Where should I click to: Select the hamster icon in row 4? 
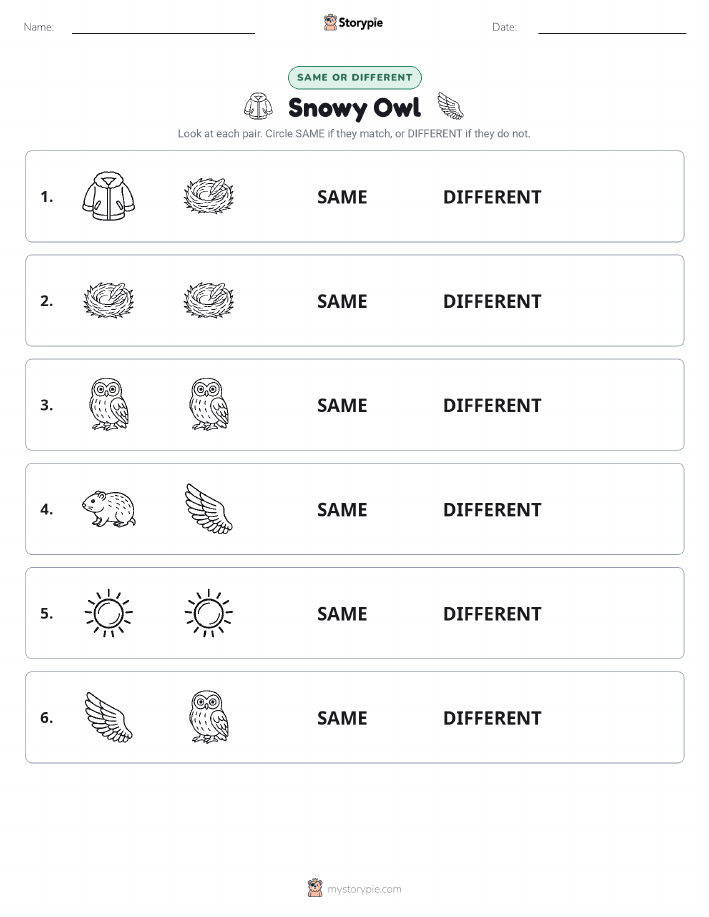point(109,509)
